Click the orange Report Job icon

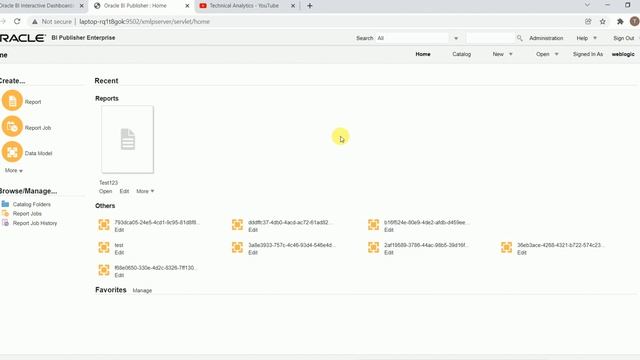point(12,127)
